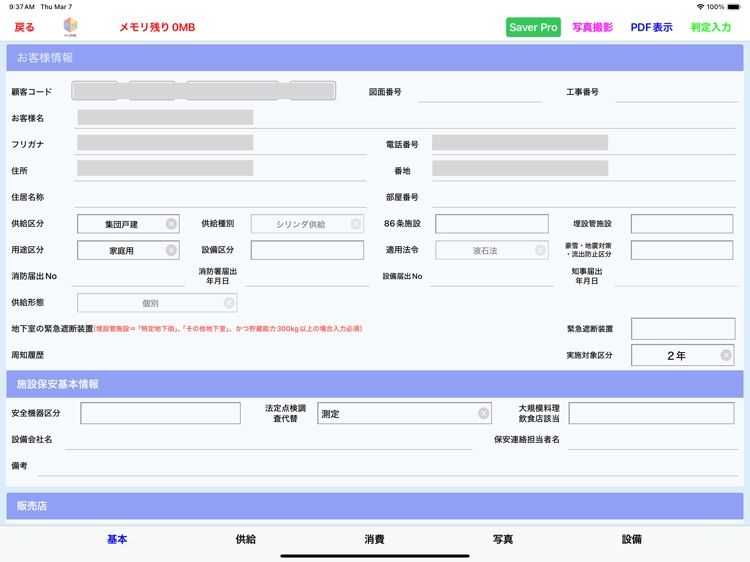Viewport: 750px width, 562px height.
Task: Tap the H-ONE cube logo icon
Action: [70, 26]
